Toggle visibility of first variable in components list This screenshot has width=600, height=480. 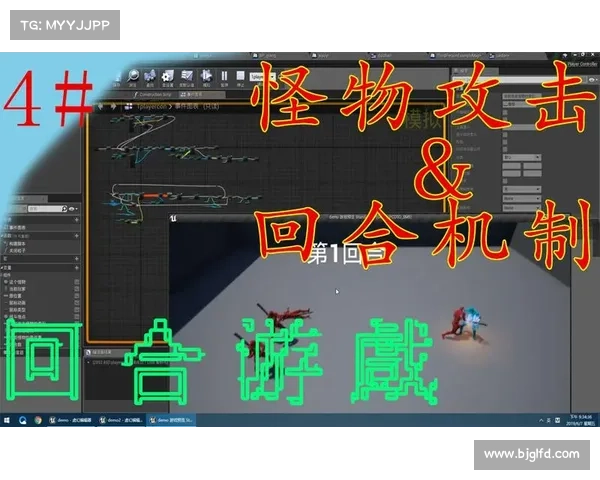coord(77,282)
